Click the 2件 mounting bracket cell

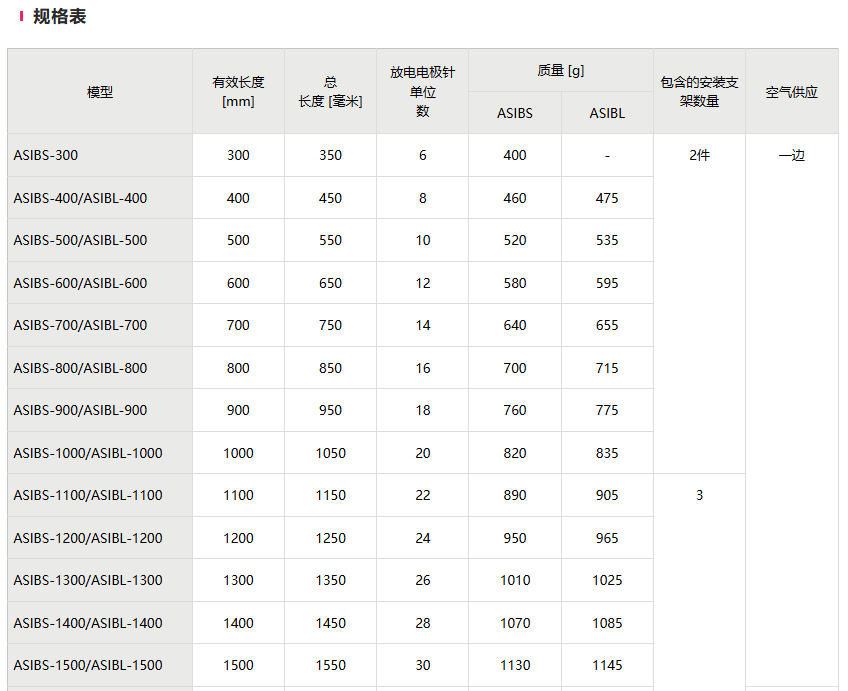tap(699, 155)
